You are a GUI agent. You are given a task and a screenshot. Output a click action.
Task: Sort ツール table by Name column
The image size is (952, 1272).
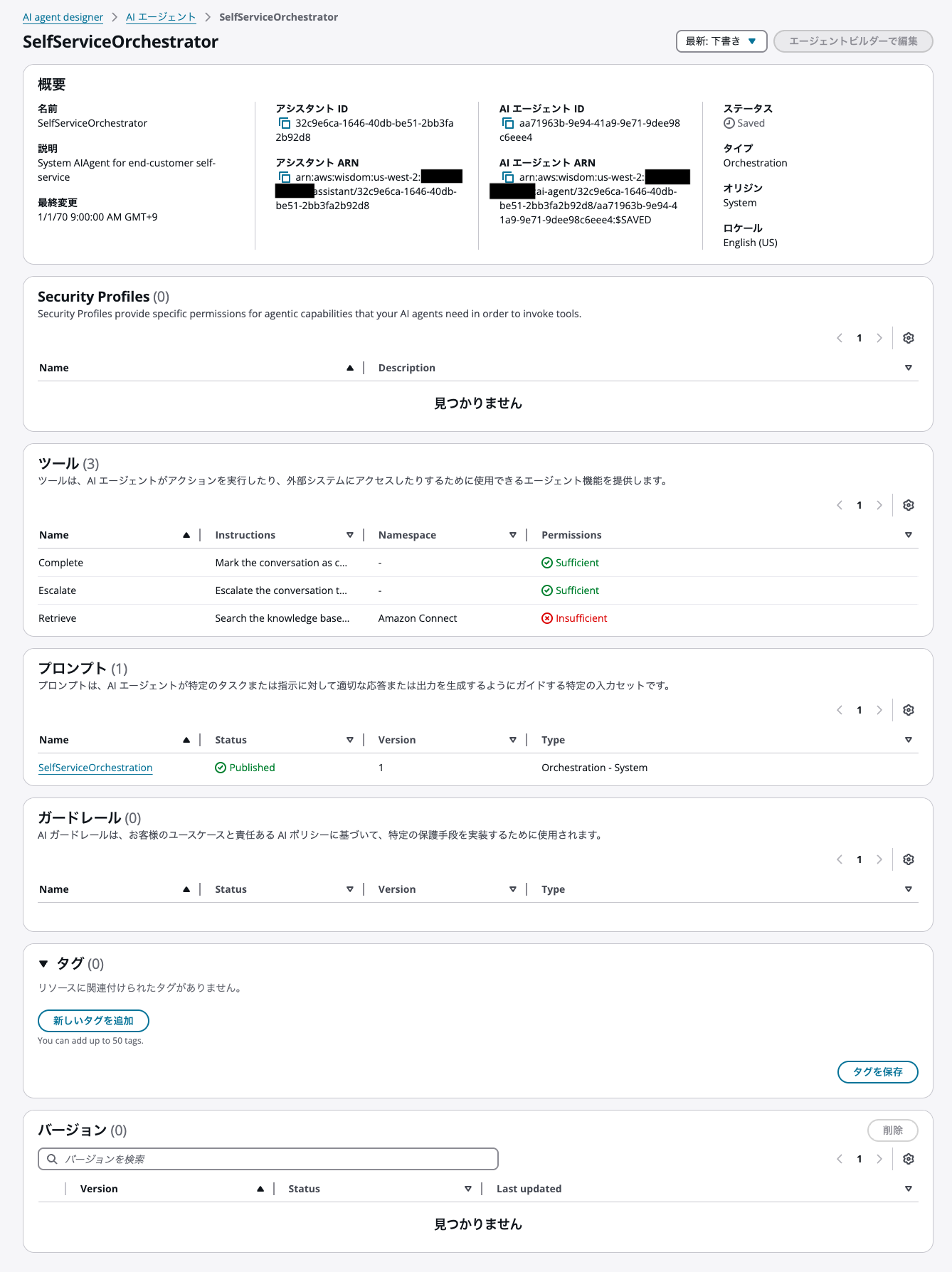click(186, 535)
